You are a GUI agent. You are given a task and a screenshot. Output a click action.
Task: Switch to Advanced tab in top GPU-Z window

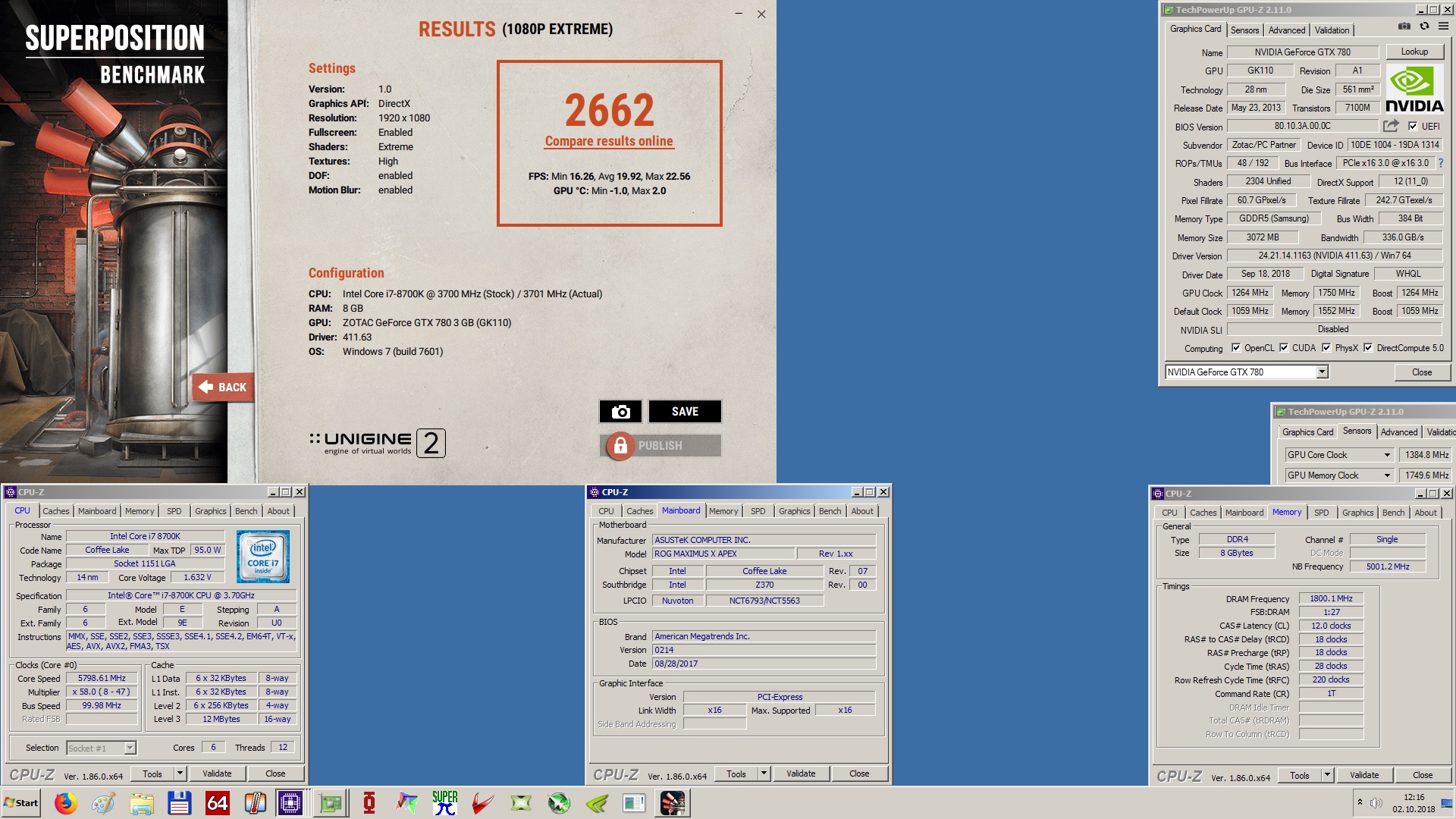[1287, 30]
